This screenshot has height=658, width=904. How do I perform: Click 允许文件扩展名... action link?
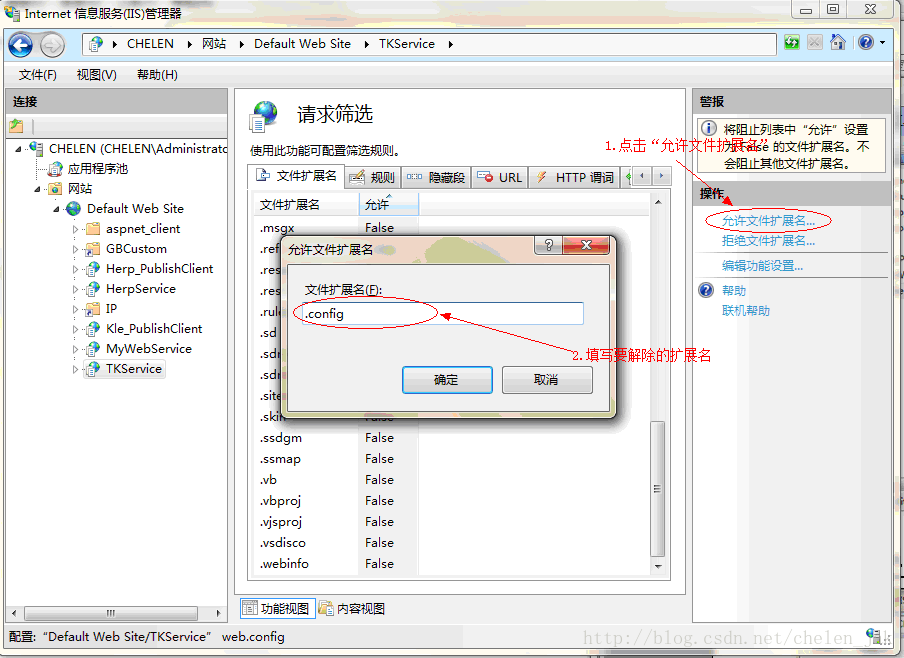(769, 221)
